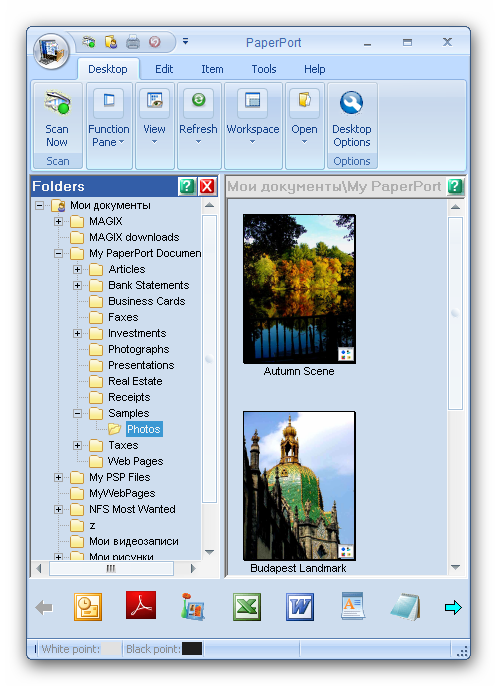Open the Tools ribbon tab
497x686 pixels.
point(264,69)
